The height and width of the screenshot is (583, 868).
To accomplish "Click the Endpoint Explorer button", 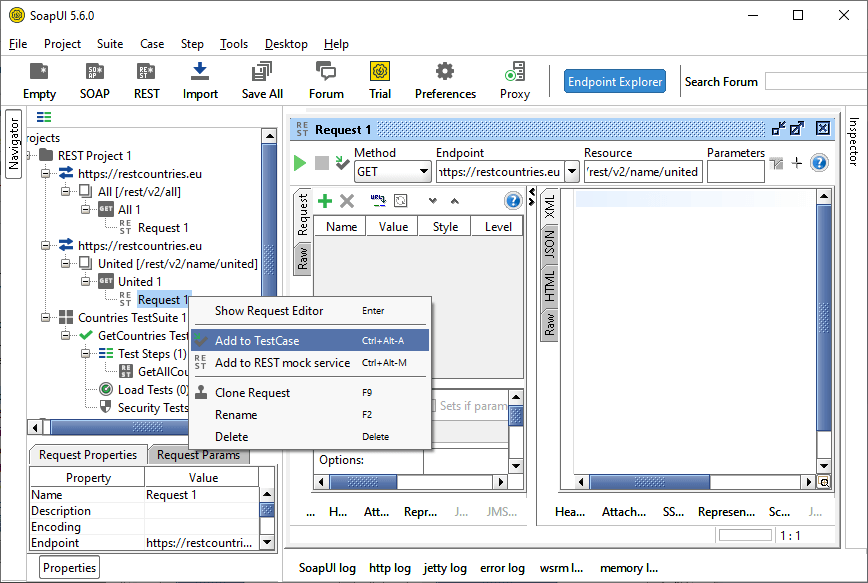I will [614, 81].
